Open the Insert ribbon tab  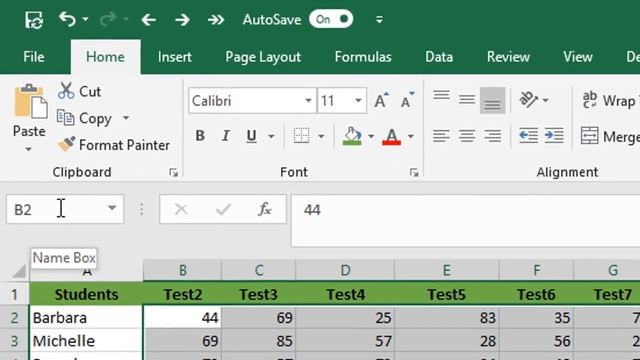pos(175,57)
